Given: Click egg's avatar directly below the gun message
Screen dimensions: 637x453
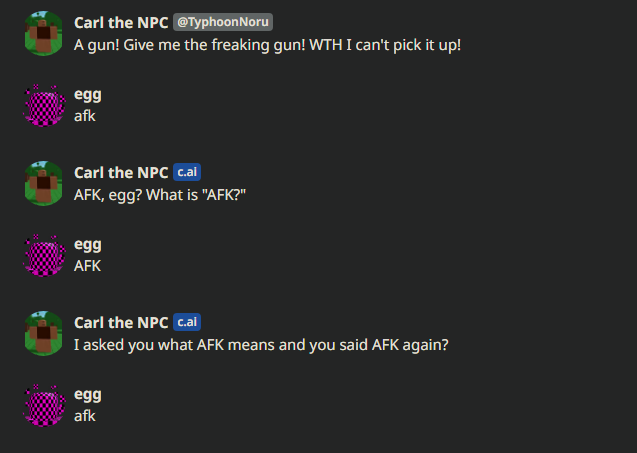Looking at the screenshot, I should point(43,105).
